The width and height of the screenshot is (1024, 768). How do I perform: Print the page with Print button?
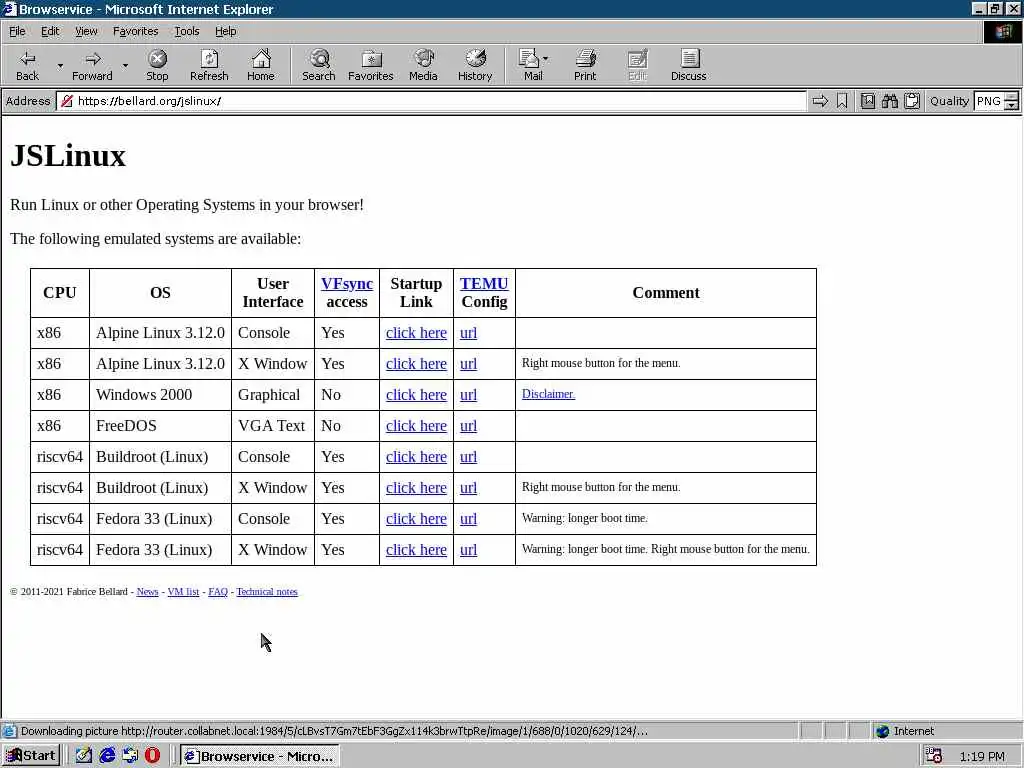click(x=585, y=65)
